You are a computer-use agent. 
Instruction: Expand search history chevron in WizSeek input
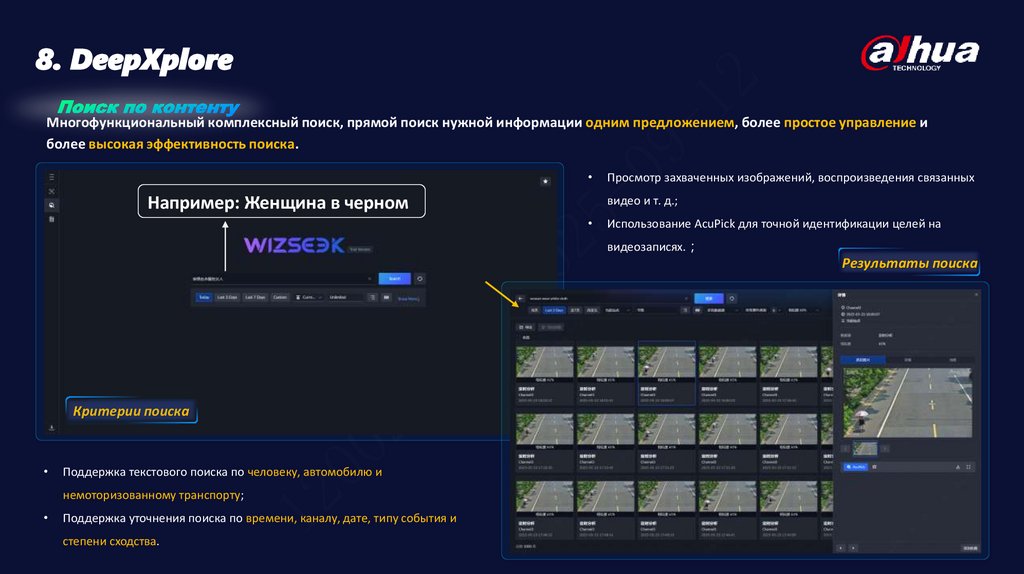[370, 279]
